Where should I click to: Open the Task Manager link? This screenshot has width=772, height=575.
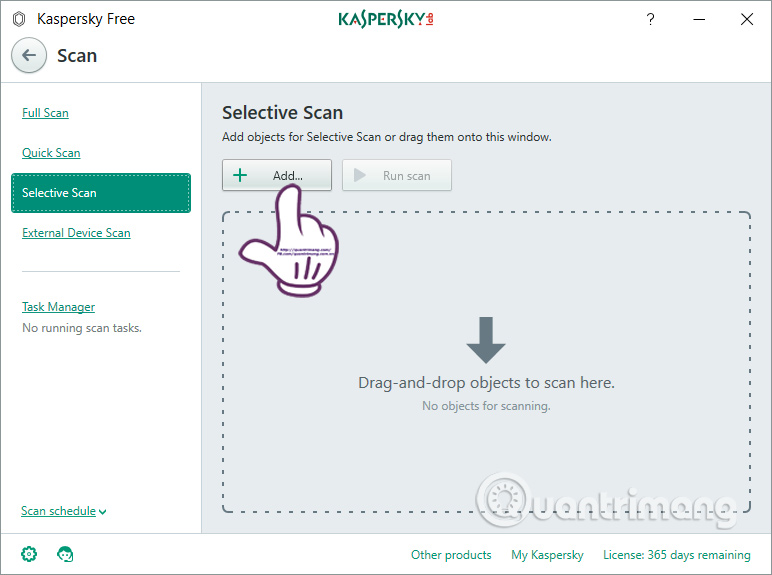pos(59,307)
